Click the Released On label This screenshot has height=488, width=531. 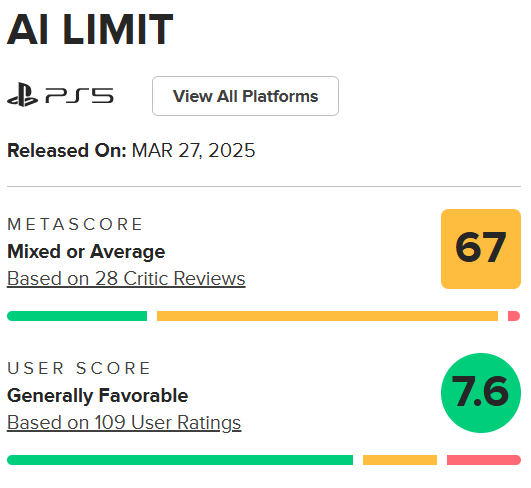pos(67,150)
